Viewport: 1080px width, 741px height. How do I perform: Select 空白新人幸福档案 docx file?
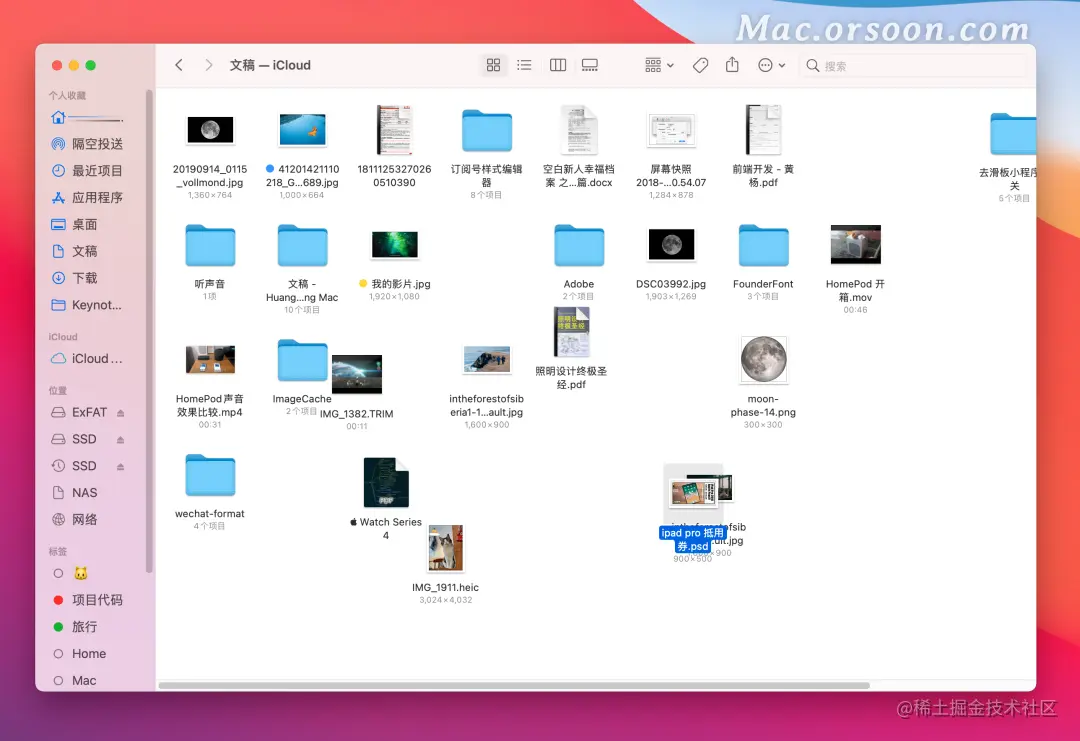(579, 130)
